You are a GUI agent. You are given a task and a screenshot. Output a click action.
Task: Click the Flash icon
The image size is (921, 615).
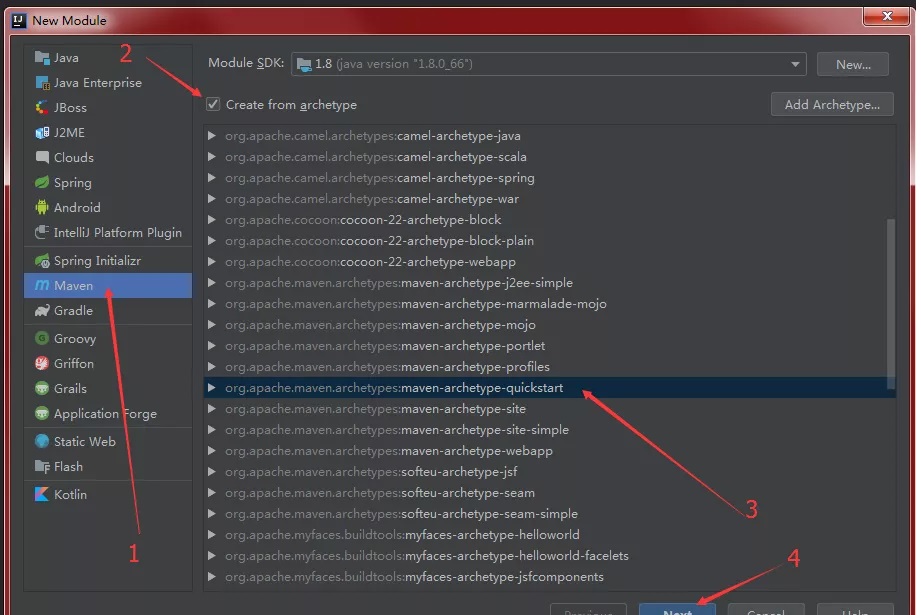(x=42, y=466)
